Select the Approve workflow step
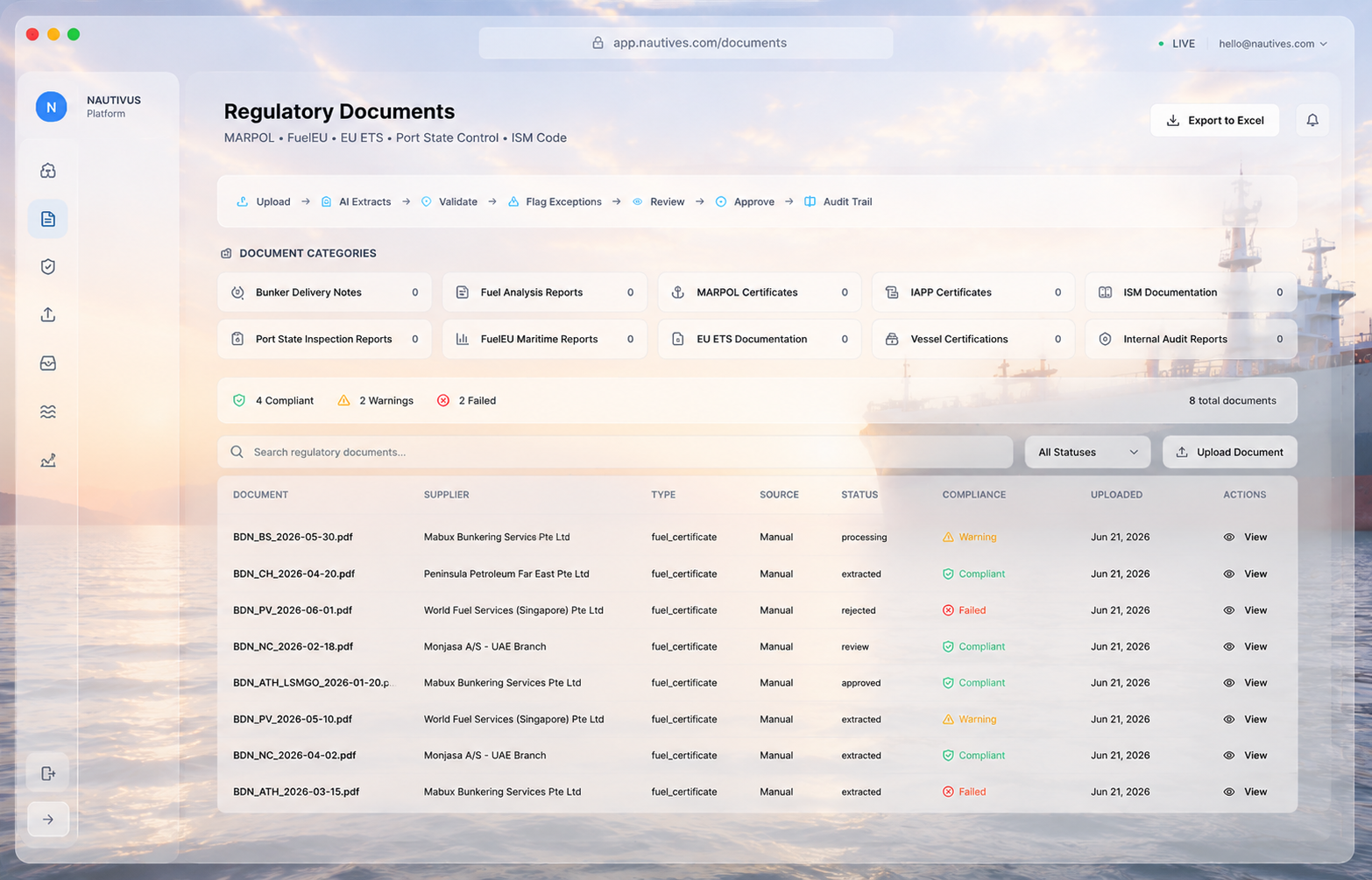This screenshot has width=1372, height=880. [745, 201]
